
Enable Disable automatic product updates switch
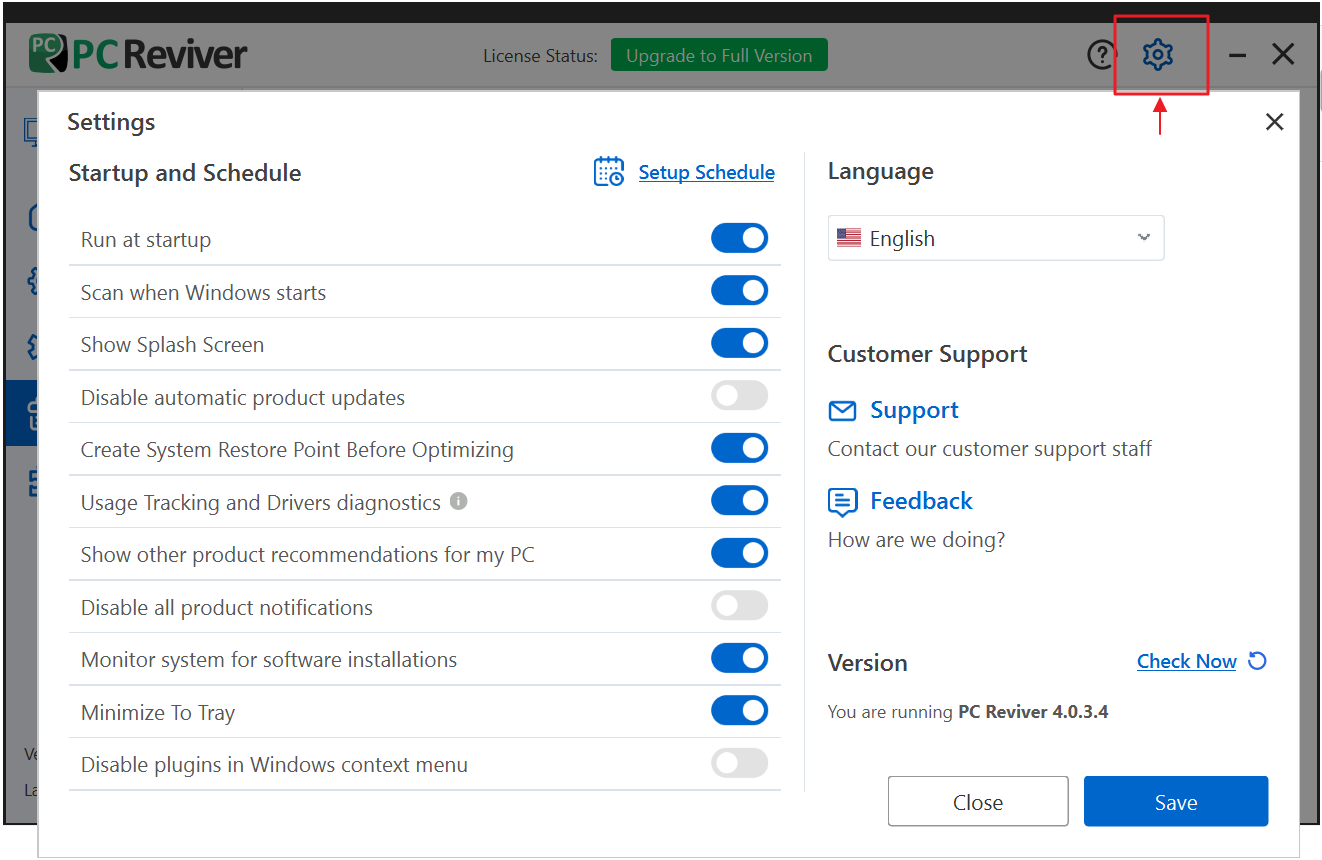739,396
